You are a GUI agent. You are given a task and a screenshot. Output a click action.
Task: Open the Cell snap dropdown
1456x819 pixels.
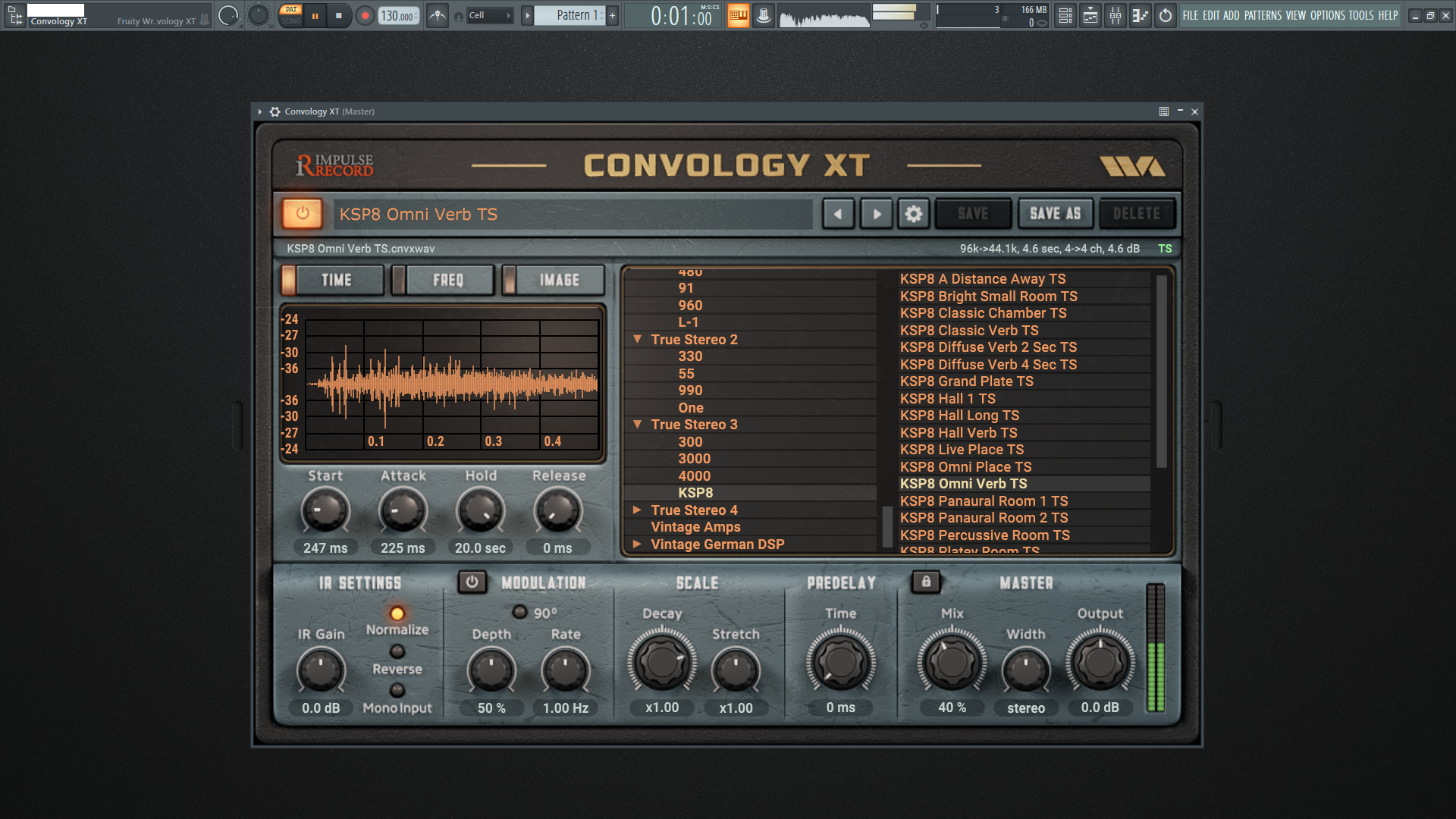pos(489,15)
